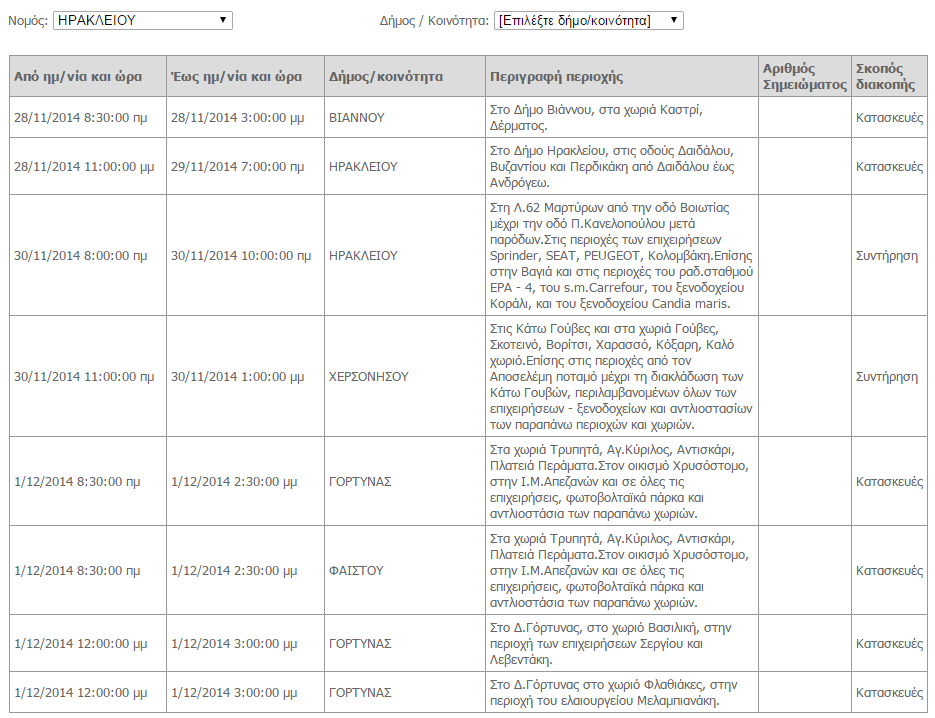Expand the Δήμος / Κοινότητα dropdown
935x718 pixels.
point(588,20)
